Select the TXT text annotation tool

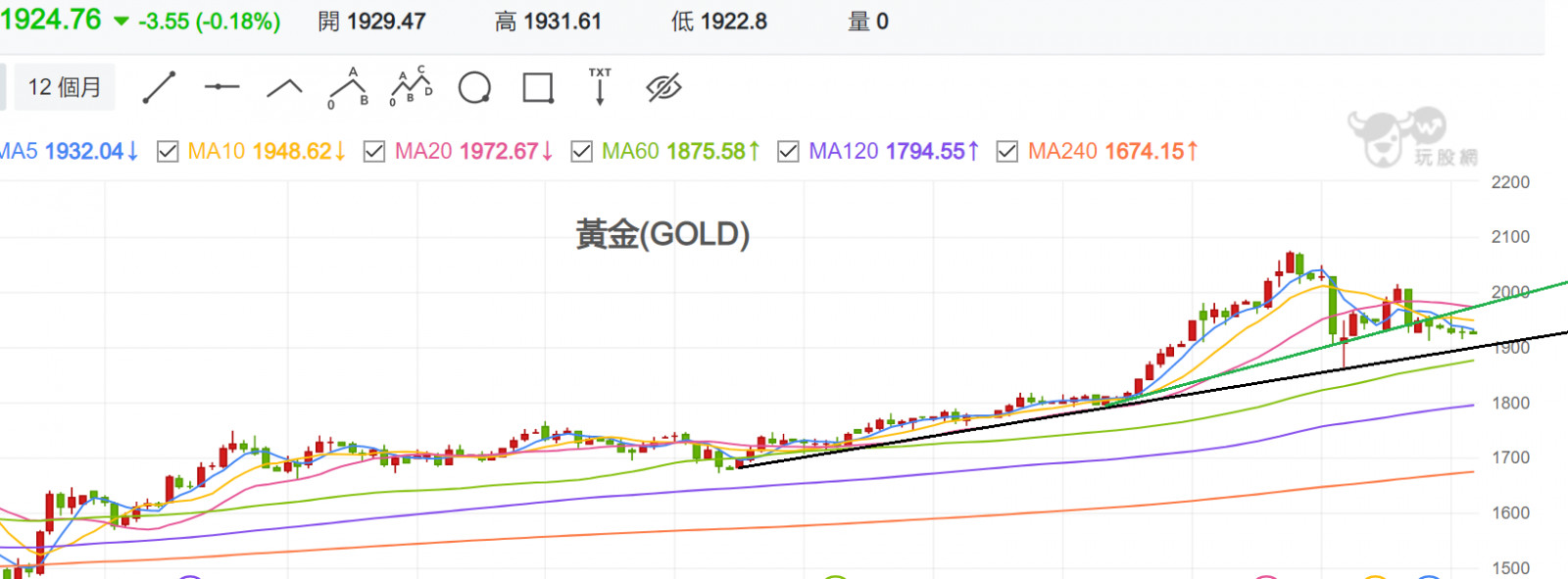coord(600,86)
